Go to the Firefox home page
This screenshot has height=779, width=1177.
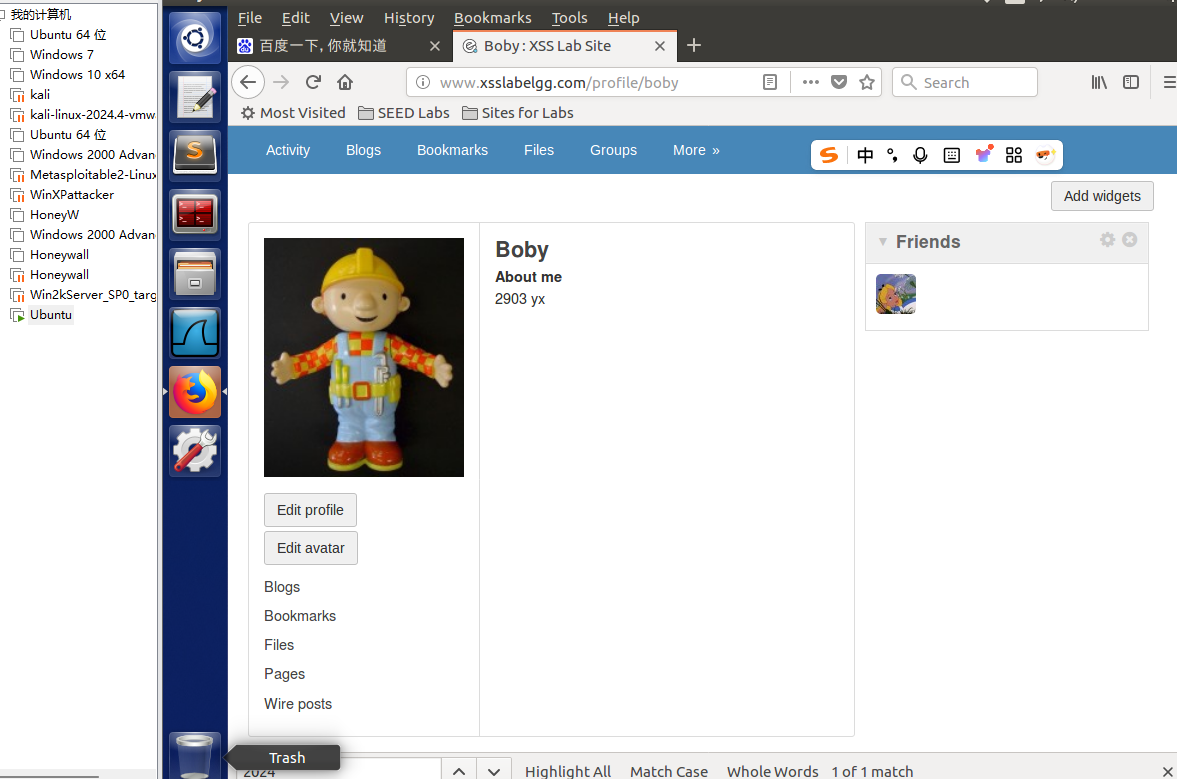tap(345, 83)
